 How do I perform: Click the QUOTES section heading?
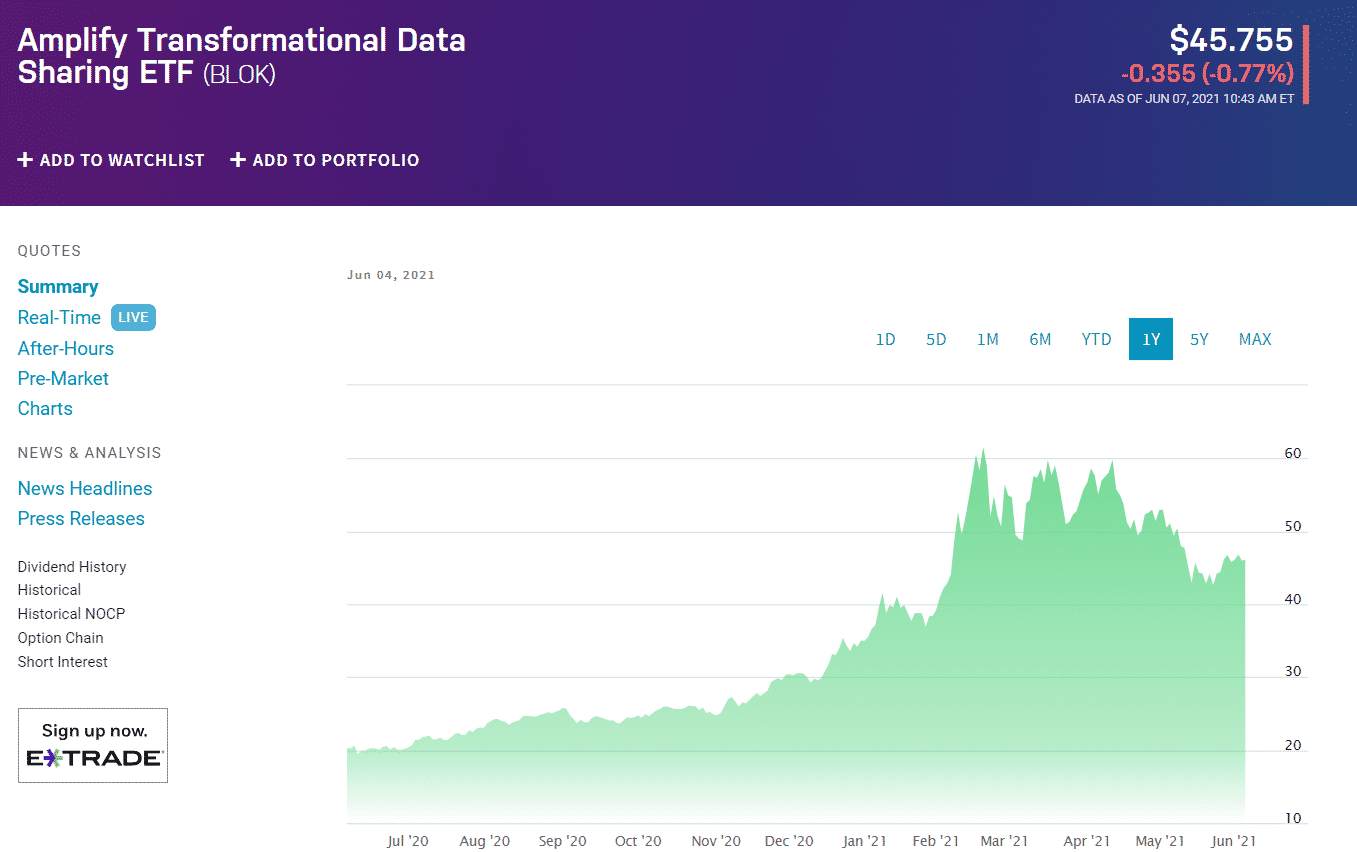(49, 251)
